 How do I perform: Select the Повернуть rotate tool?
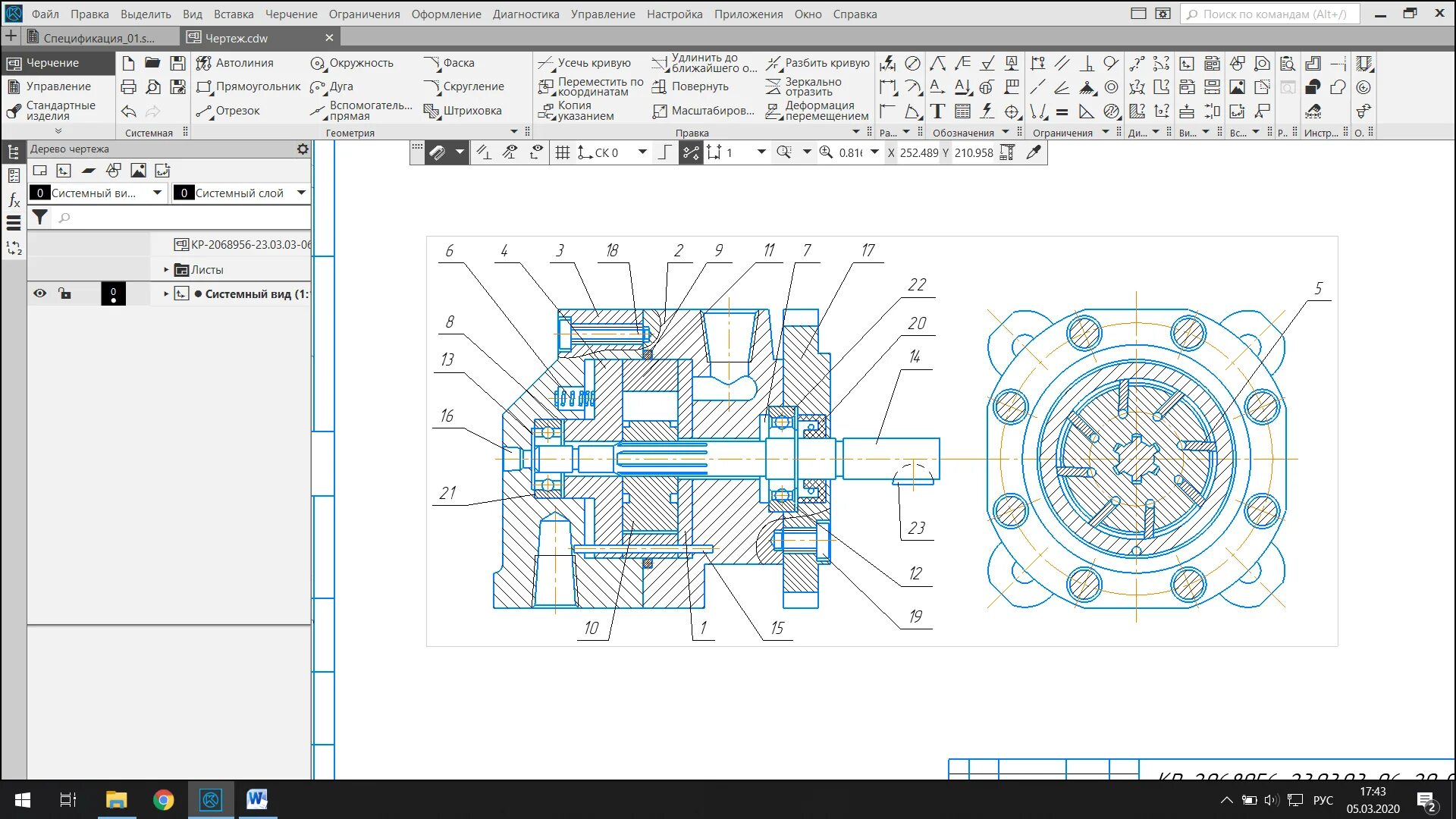point(690,86)
